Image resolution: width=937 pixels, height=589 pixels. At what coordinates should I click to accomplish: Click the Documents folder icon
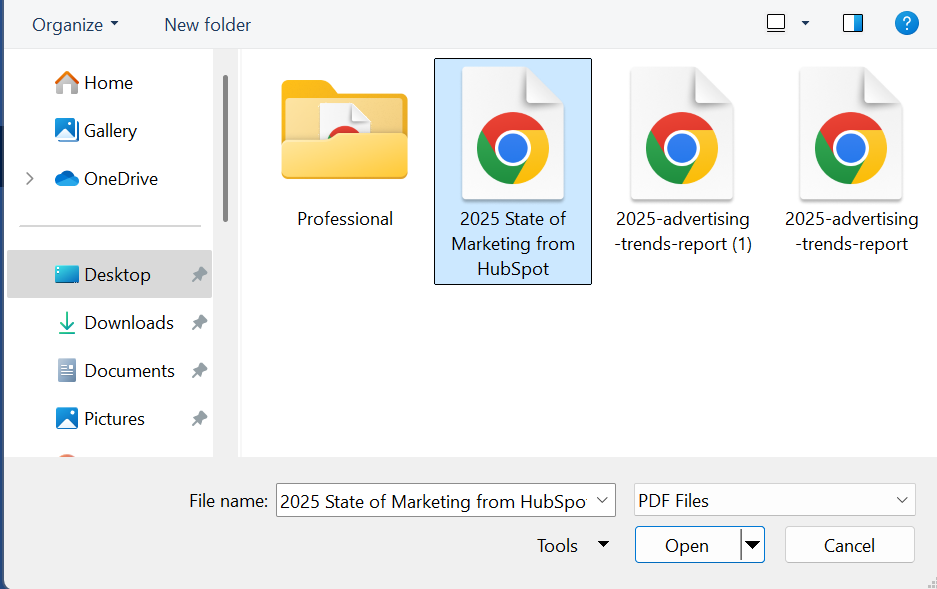coord(67,371)
